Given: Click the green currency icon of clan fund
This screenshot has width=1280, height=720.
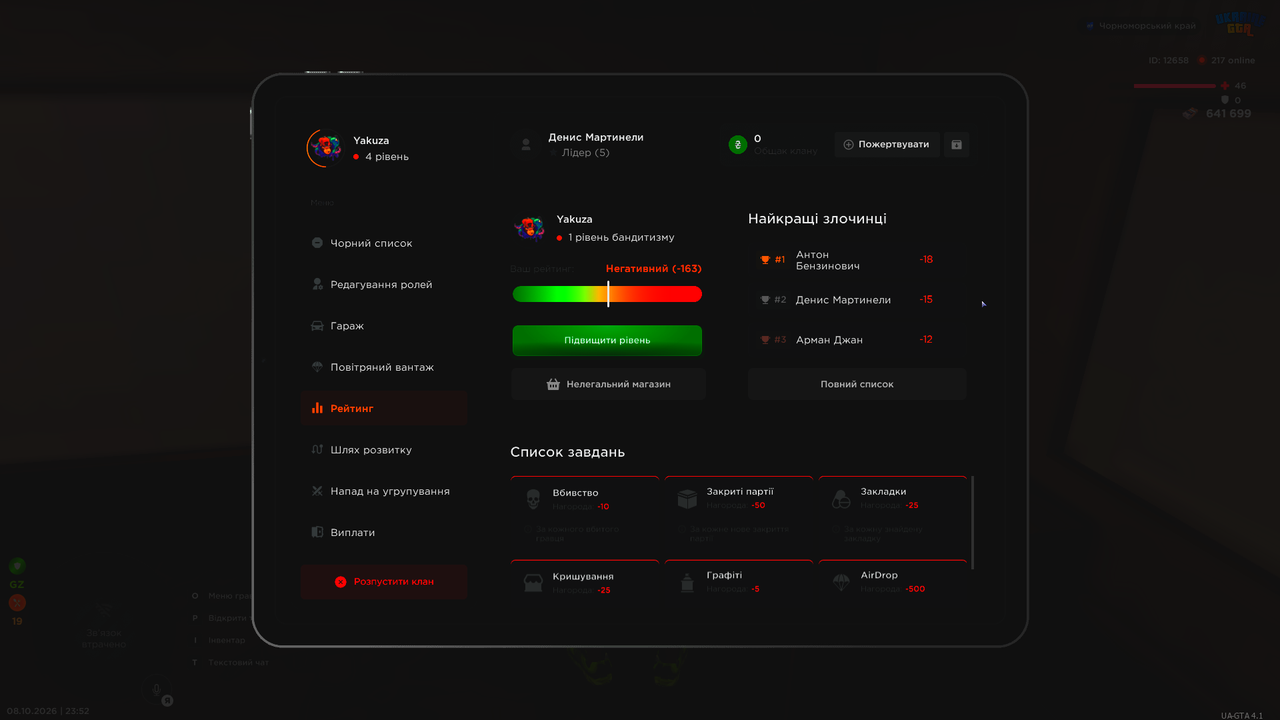Looking at the screenshot, I should pos(738,145).
